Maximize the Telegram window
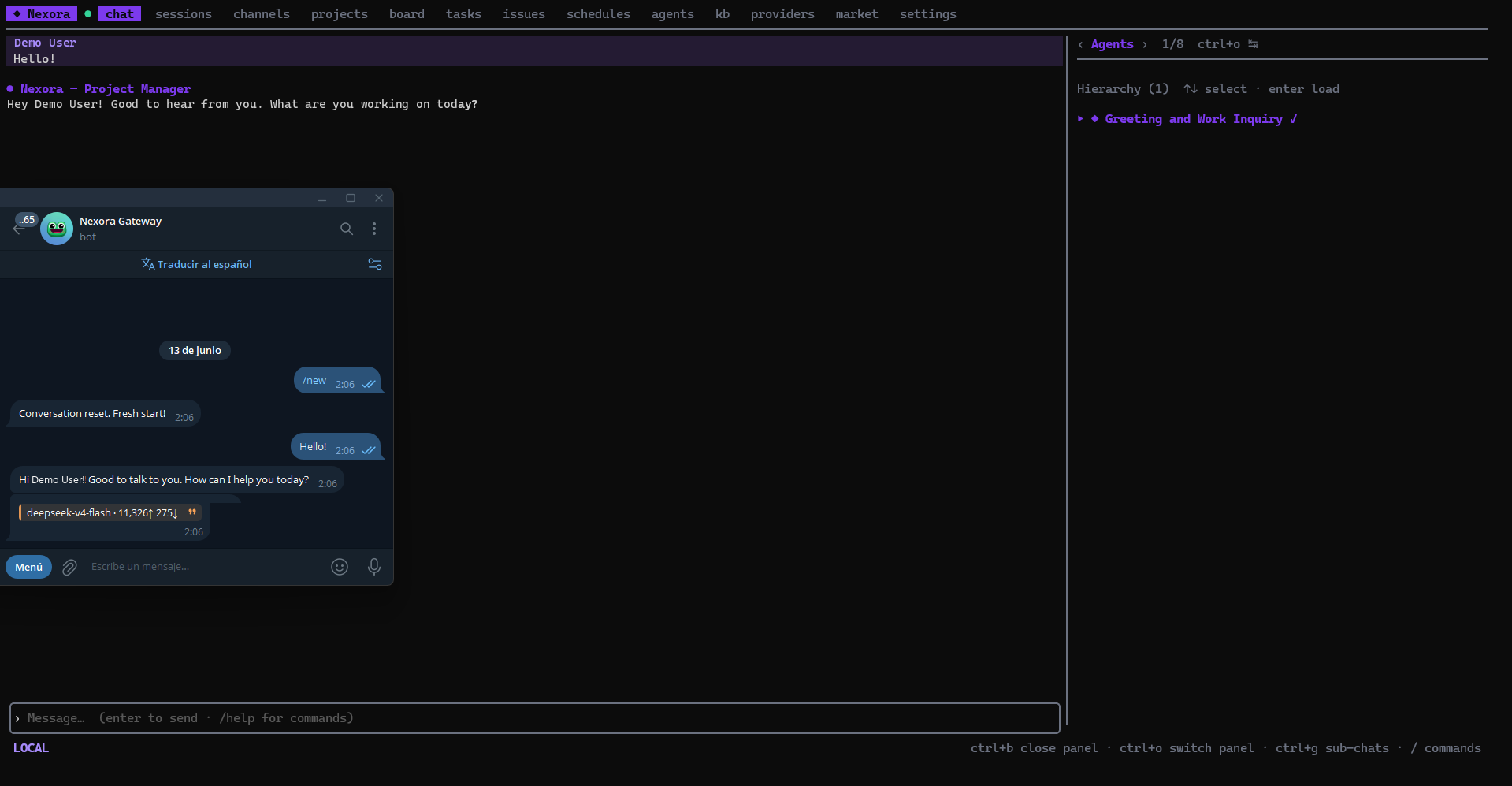The width and height of the screenshot is (1512, 786). [x=351, y=198]
